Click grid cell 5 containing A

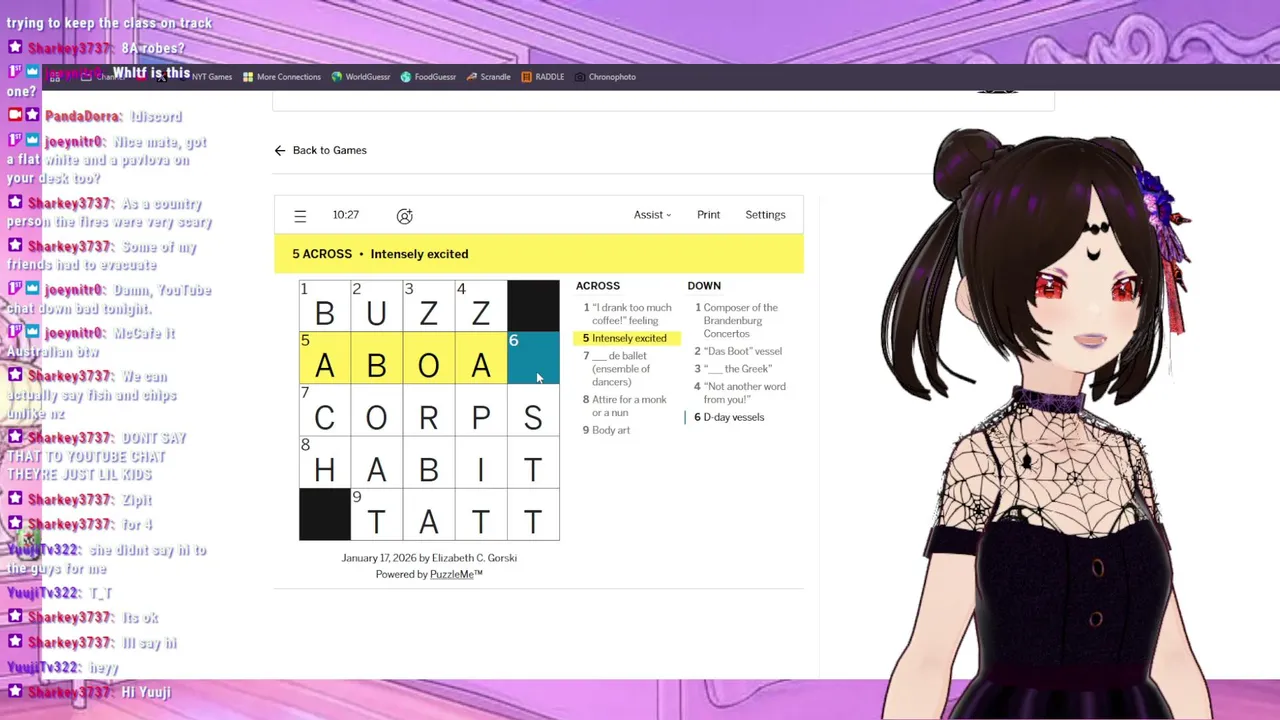click(x=325, y=358)
